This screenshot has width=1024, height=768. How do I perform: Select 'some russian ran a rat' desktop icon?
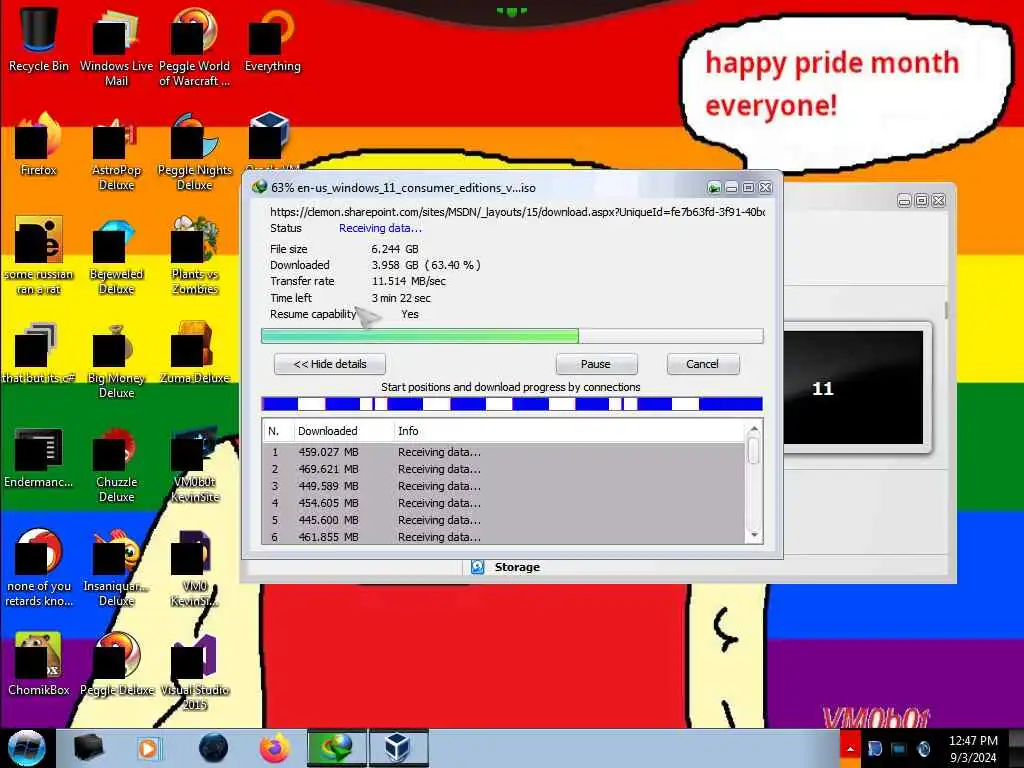[39, 255]
